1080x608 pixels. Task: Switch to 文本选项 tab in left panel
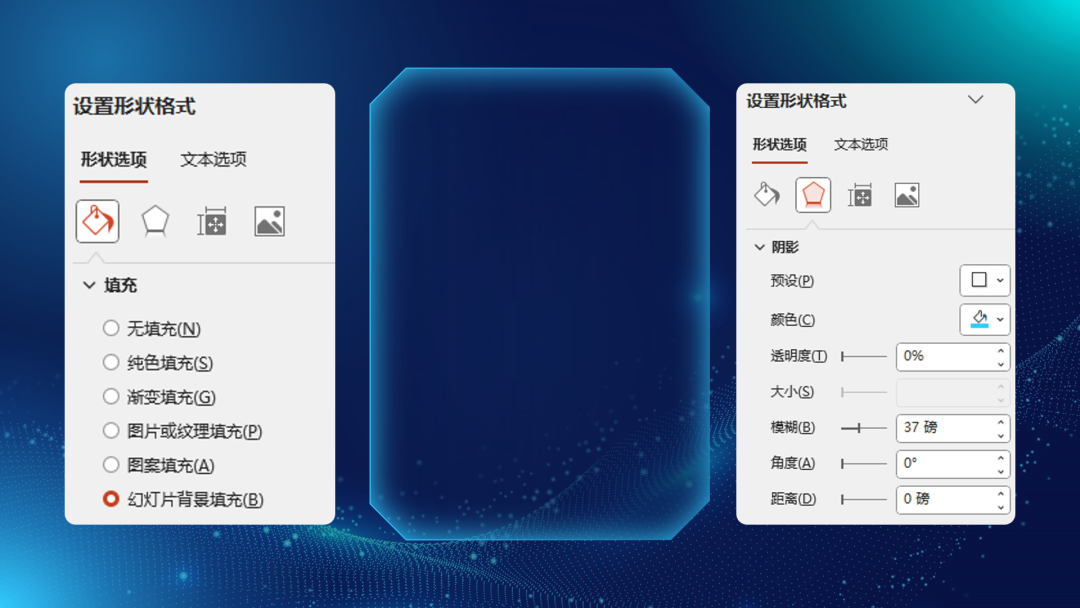tap(214, 160)
